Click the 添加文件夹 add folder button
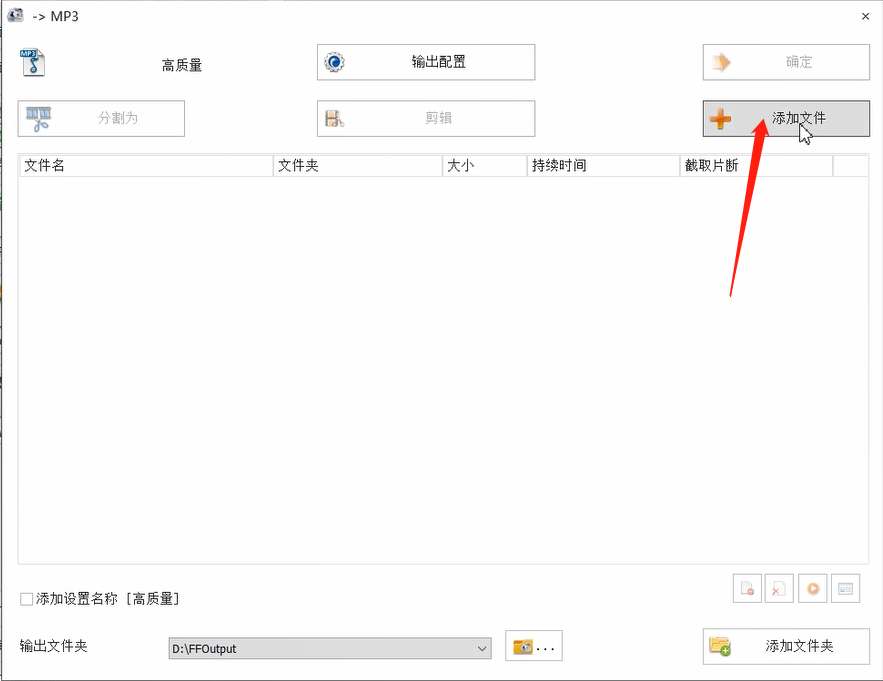This screenshot has width=883, height=681. click(786, 646)
